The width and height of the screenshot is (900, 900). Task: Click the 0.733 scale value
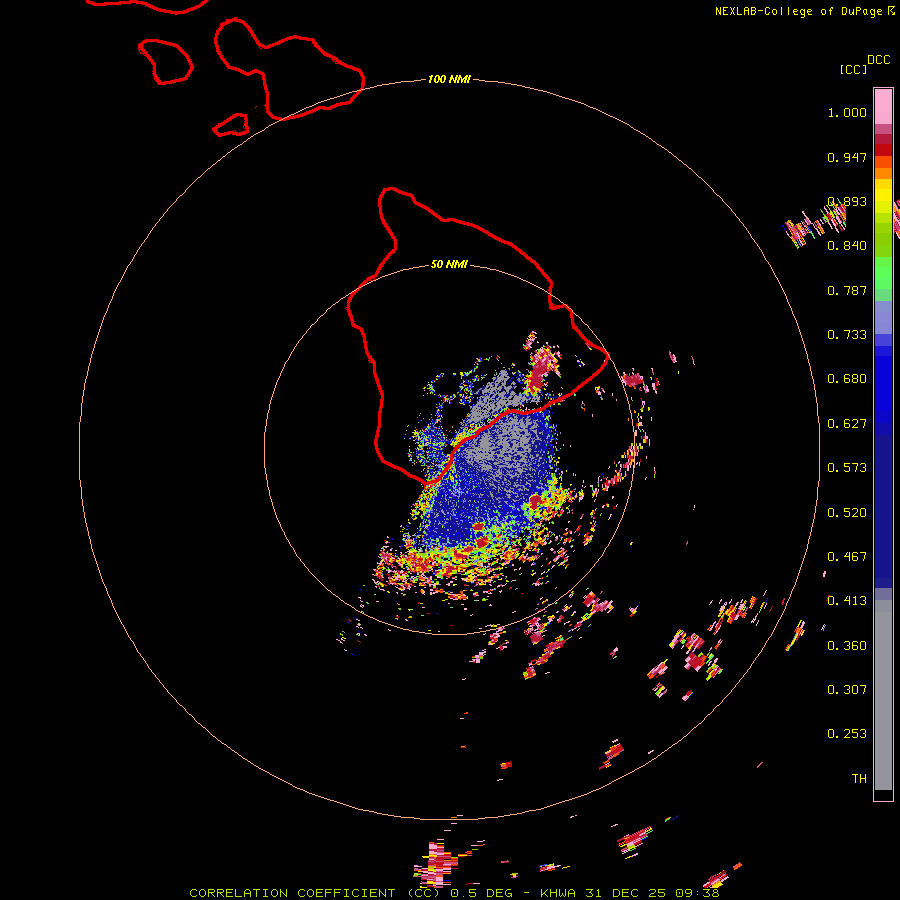click(847, 335)
